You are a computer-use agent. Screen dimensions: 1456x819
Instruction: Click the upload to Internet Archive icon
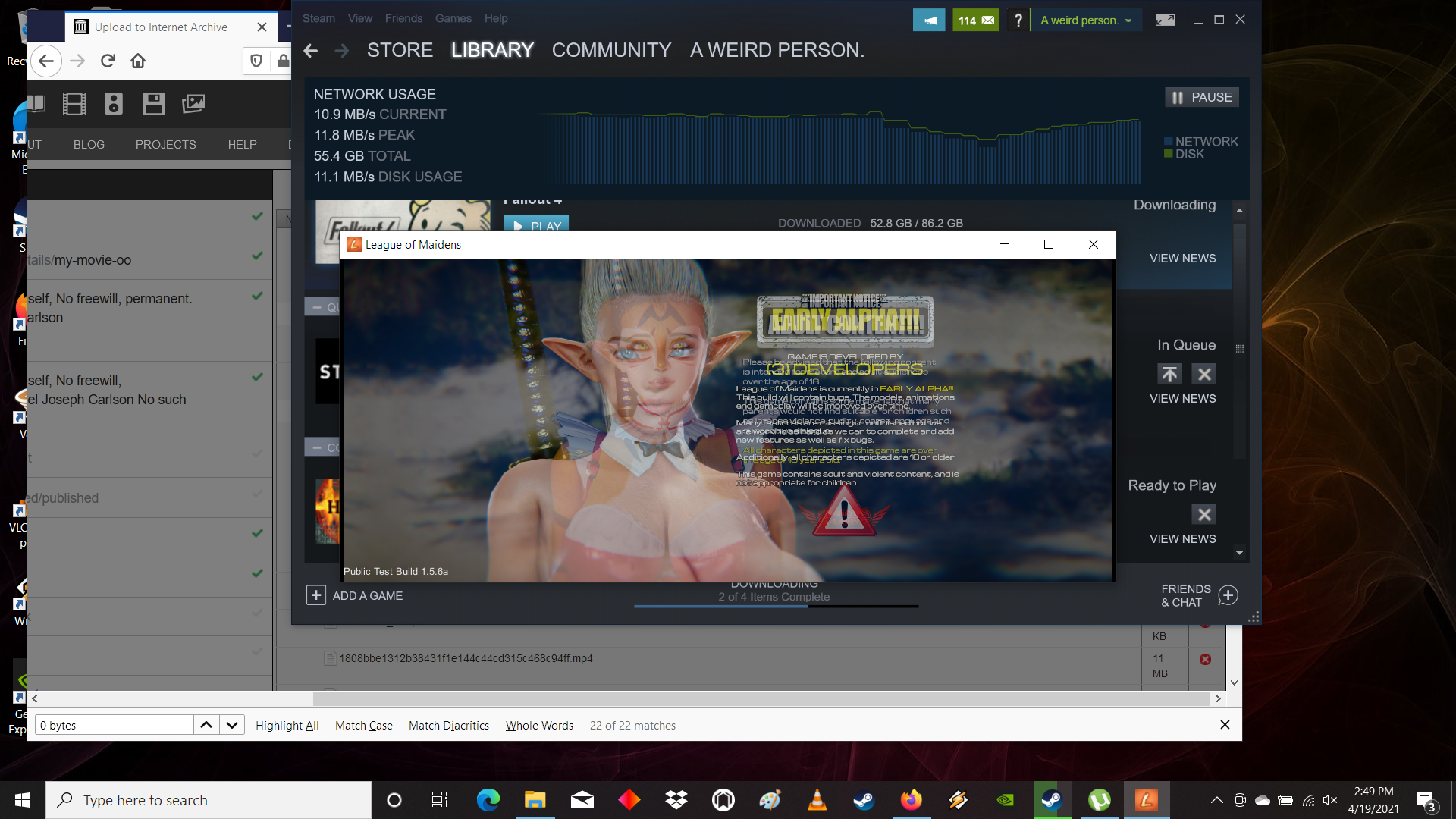click(80, 26)
